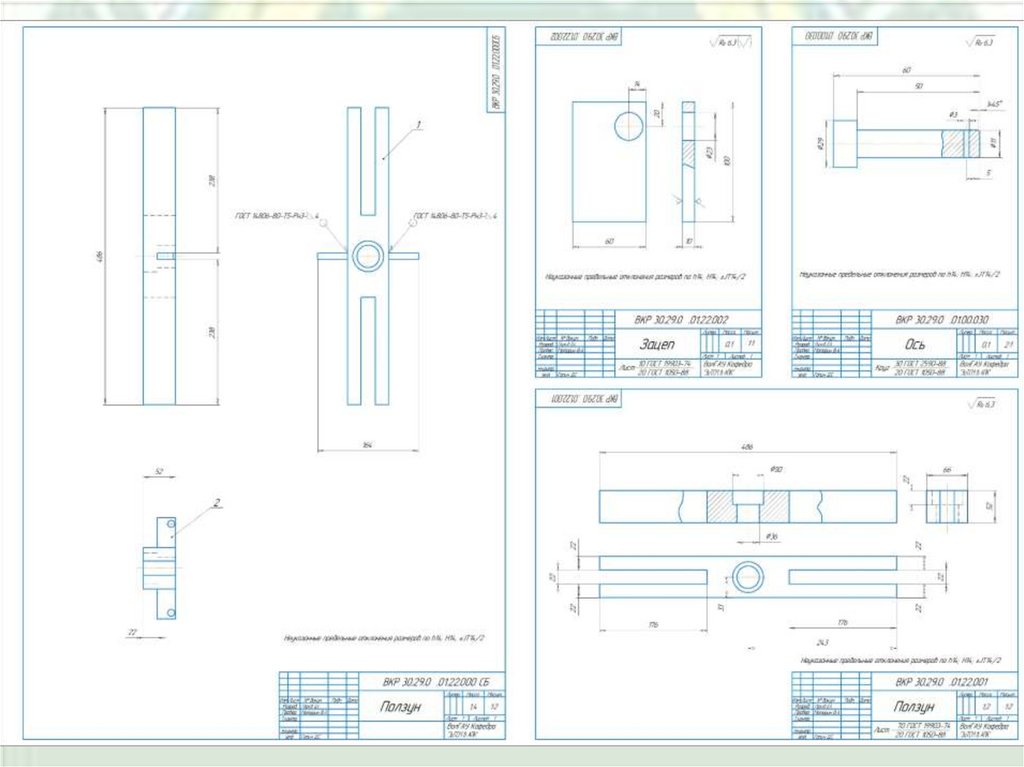Screen dimensions: 1024x767
Task: Select designation "ВКР 30.29.0 .01.22.001"
Action: (942, 682)
